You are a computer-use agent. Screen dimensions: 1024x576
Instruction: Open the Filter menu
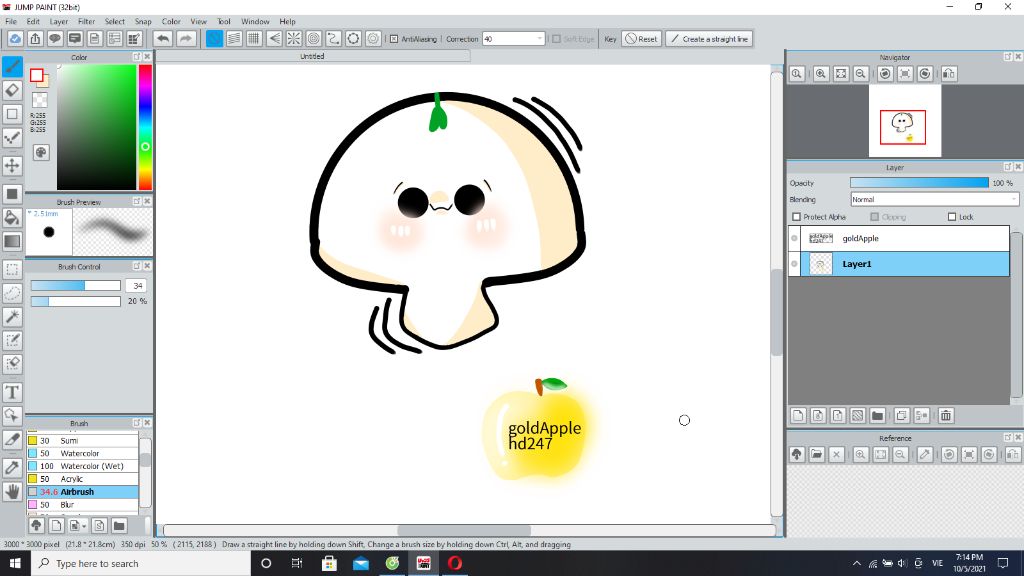(86, 22)
